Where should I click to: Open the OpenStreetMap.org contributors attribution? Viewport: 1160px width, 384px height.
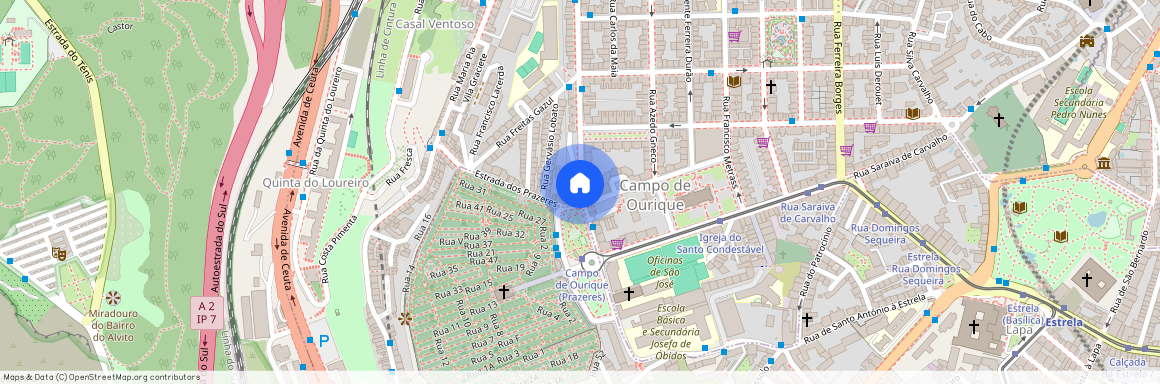[134, 377]
